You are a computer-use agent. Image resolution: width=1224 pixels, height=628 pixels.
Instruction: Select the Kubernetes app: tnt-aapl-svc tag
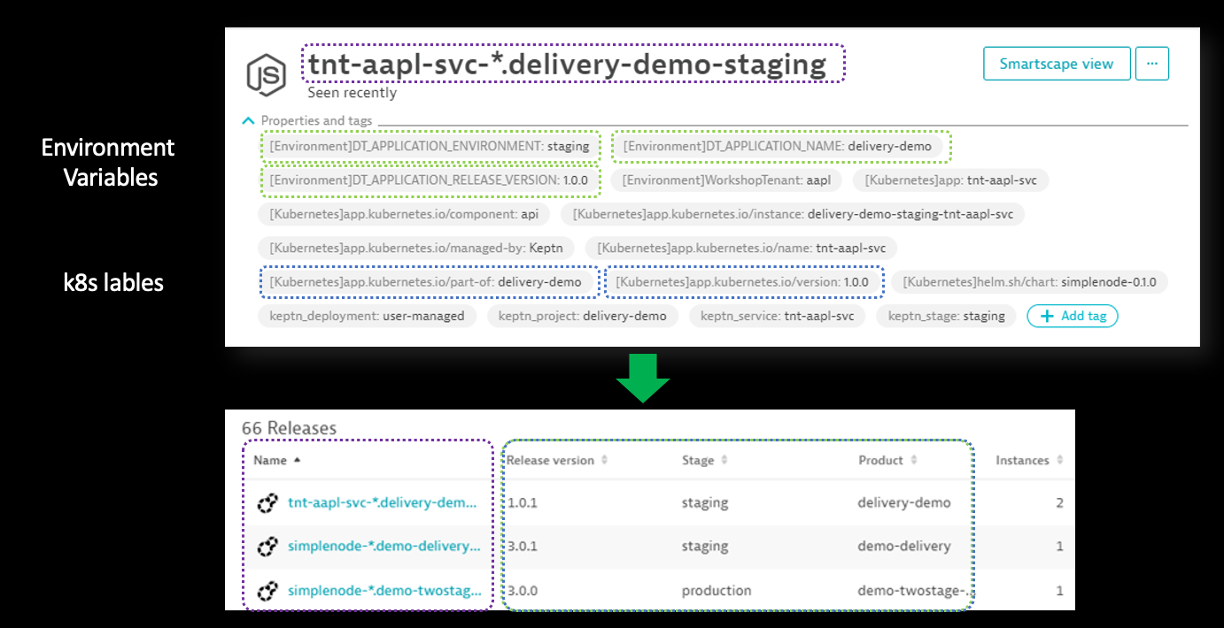pyautogui.click(x=952, y=180)
